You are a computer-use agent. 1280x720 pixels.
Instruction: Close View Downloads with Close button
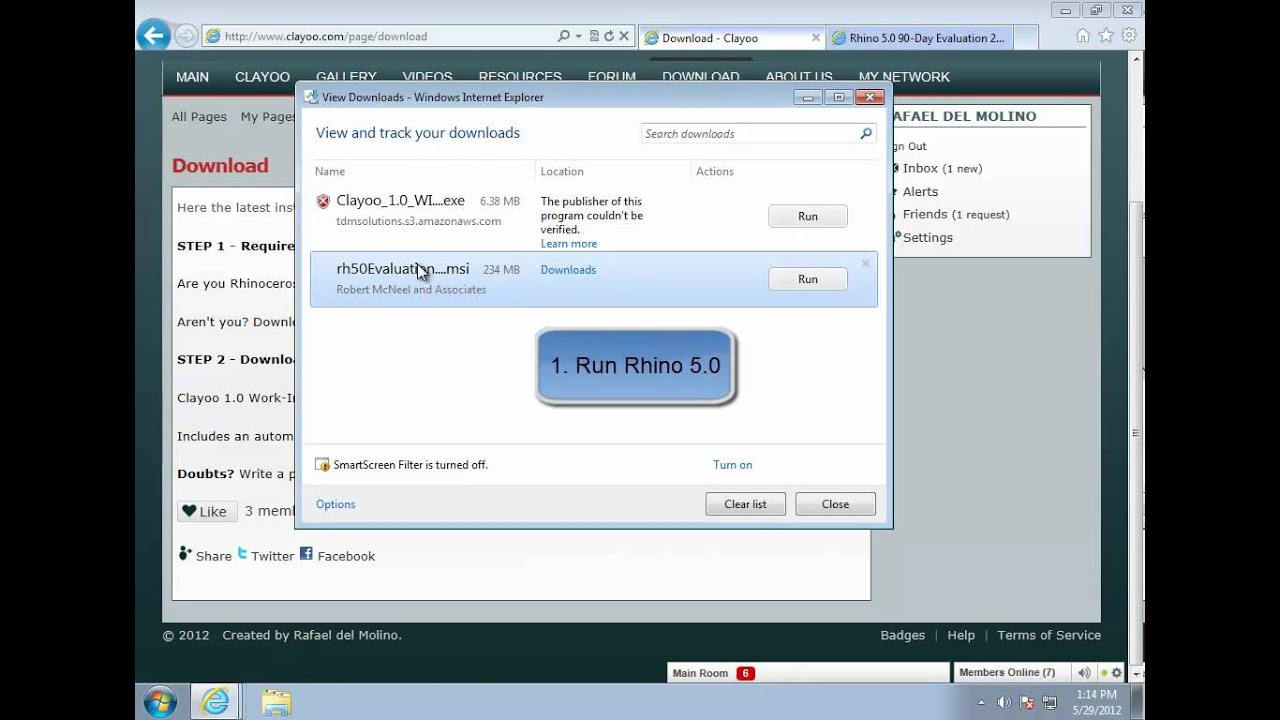(x=835, y=504)
